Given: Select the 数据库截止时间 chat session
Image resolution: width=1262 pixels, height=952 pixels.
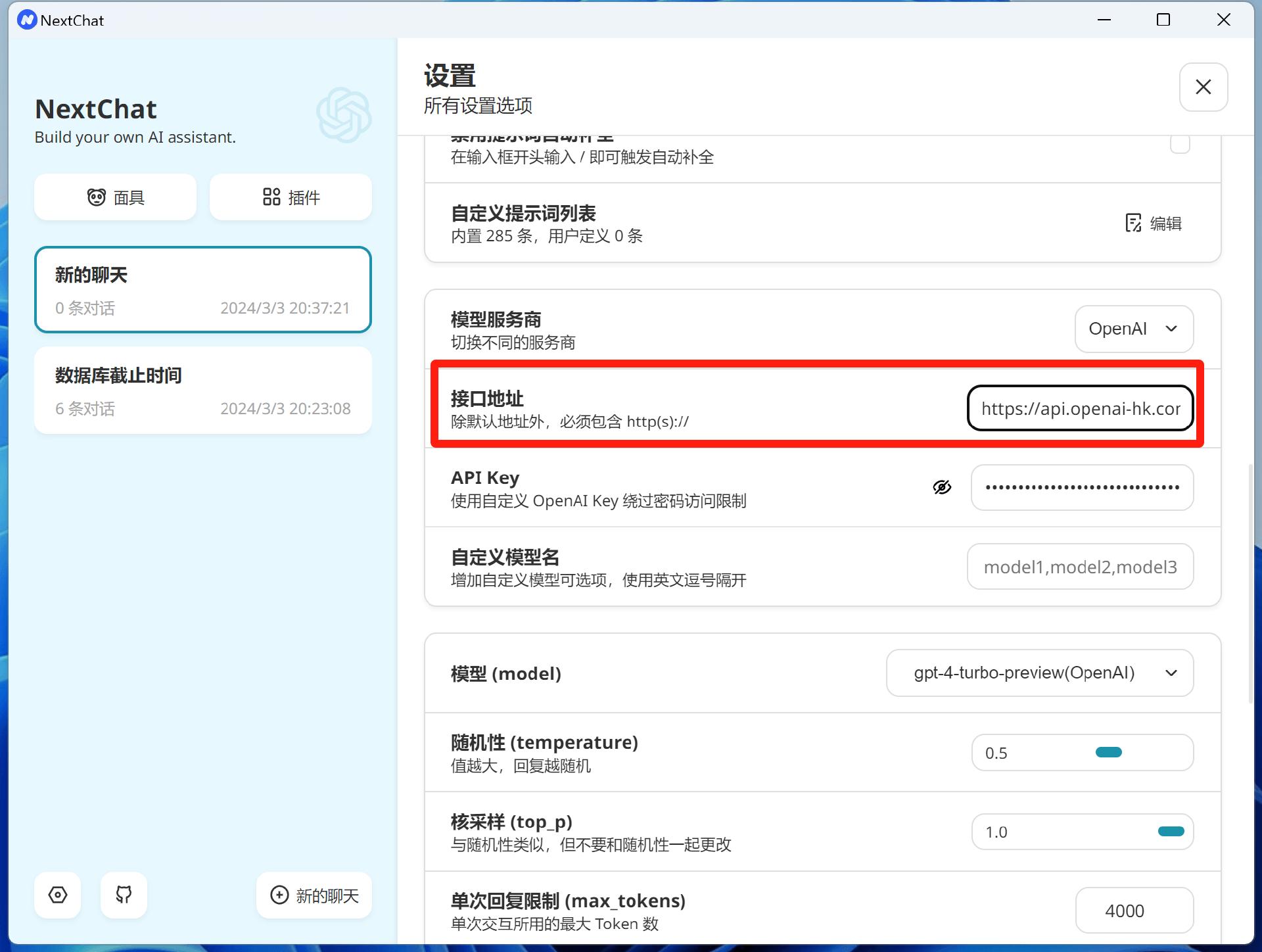Looking at the screenshot, I should (202, 391).
